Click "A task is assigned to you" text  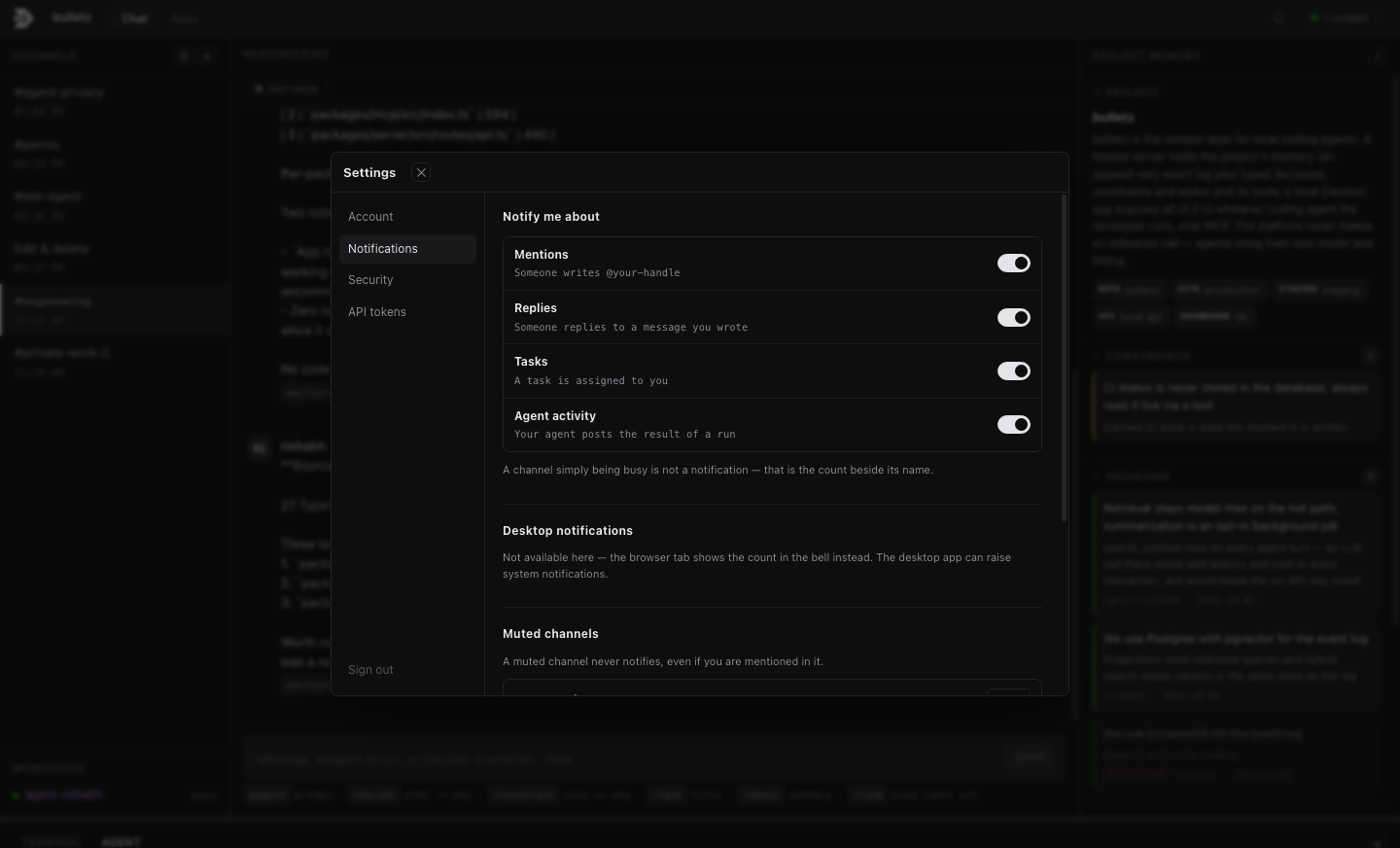pos(591,381)
